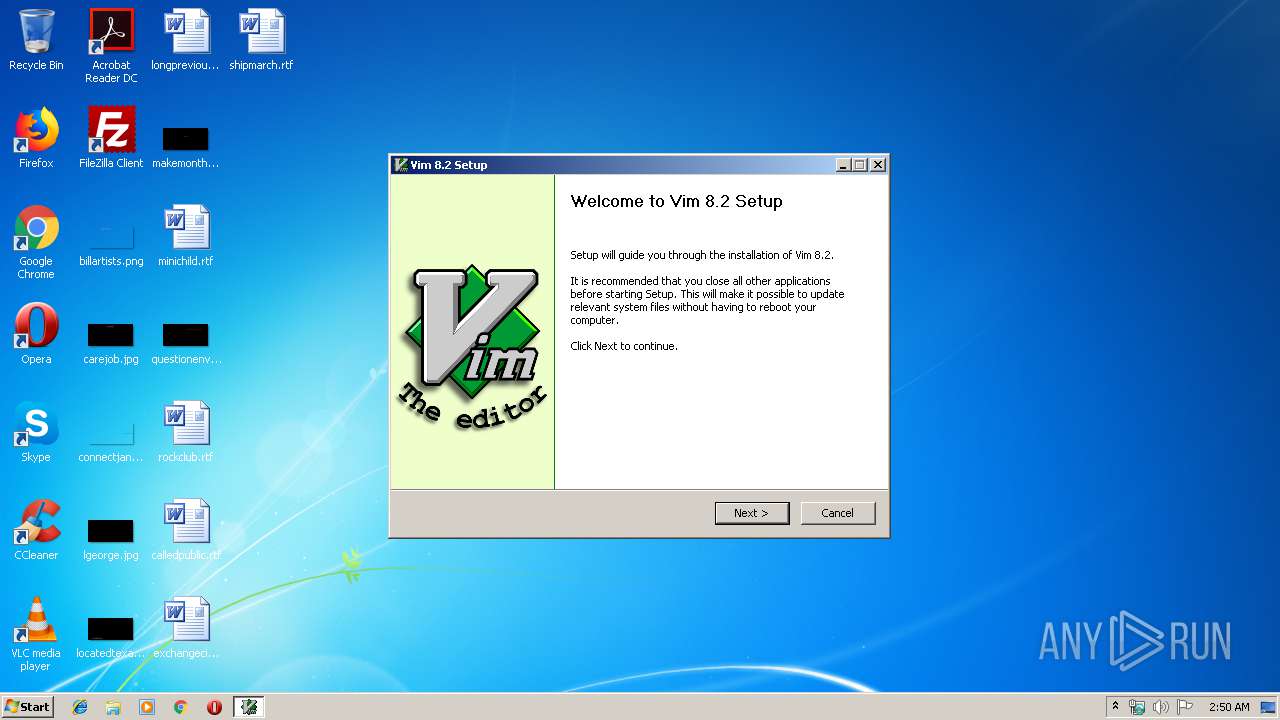This screenshot has width=1280, height=720.
Task: Cancel the Vim 8.2 Setup
Action: point(838,513)
